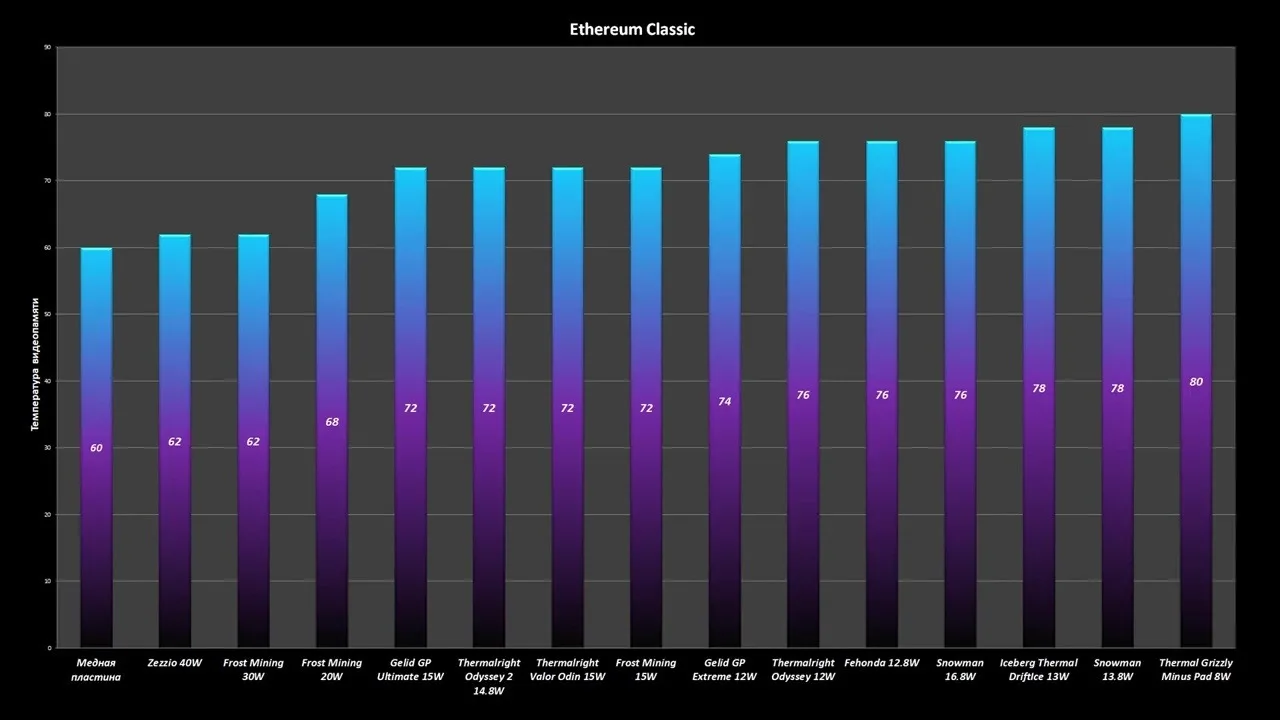Select the Медная пластина bar
This screenshot has height=720, width=1280.
pyautogui.click(x=96, y=447)
